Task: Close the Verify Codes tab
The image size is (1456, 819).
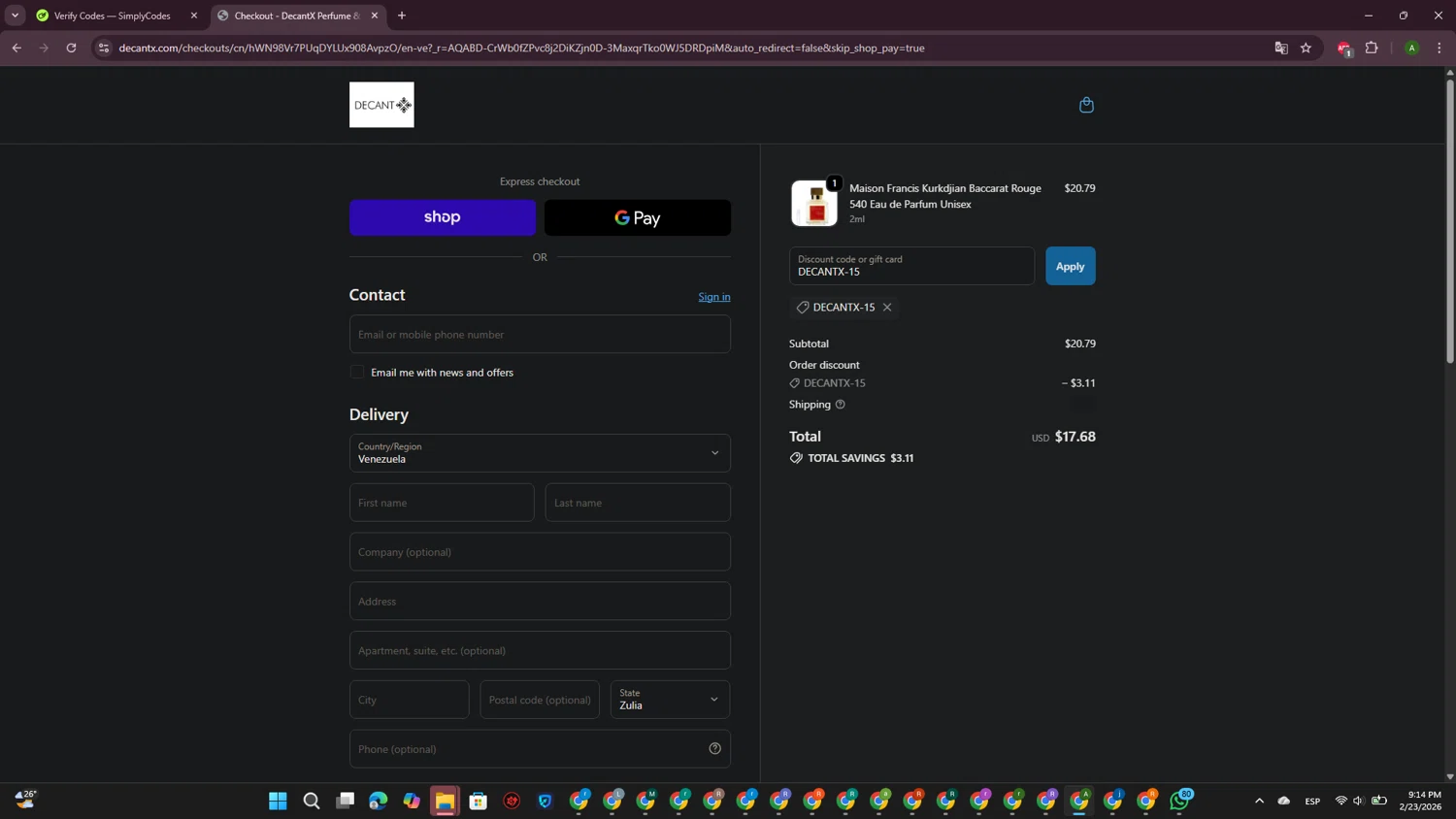Action: click(x=194, y=16)
